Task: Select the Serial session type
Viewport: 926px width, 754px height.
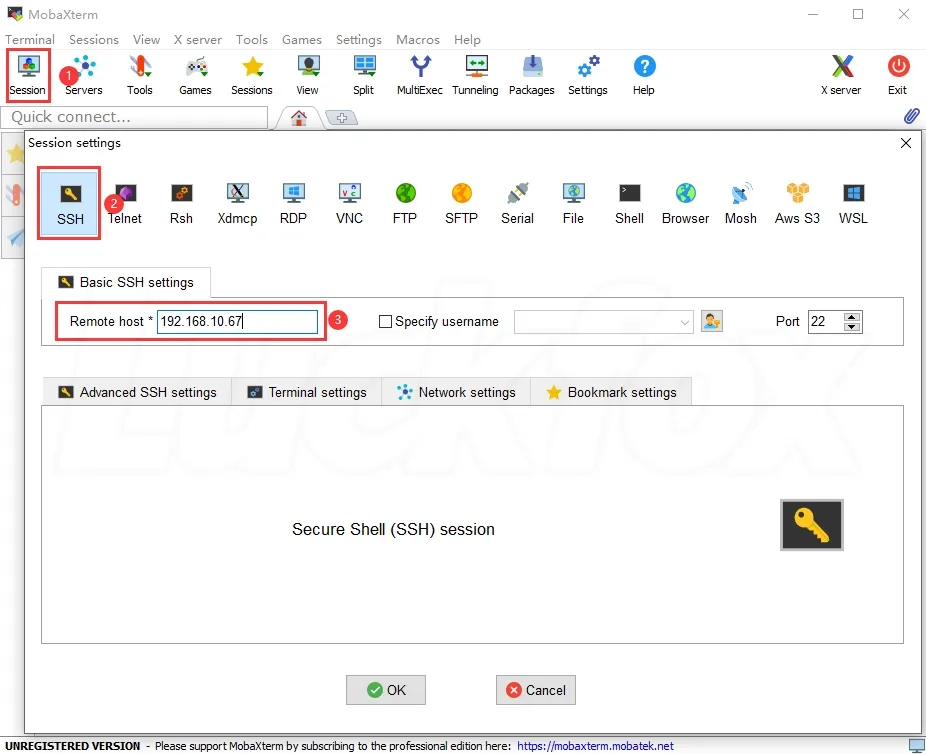Action: 518,204
